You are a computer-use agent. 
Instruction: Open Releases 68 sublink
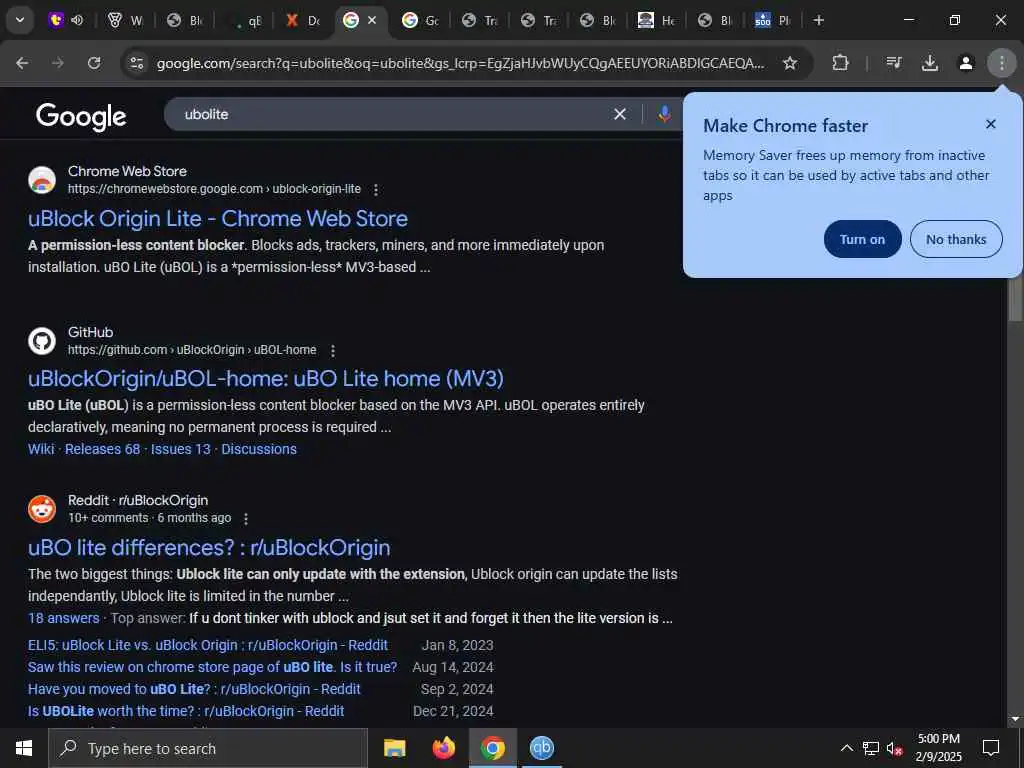103,449
